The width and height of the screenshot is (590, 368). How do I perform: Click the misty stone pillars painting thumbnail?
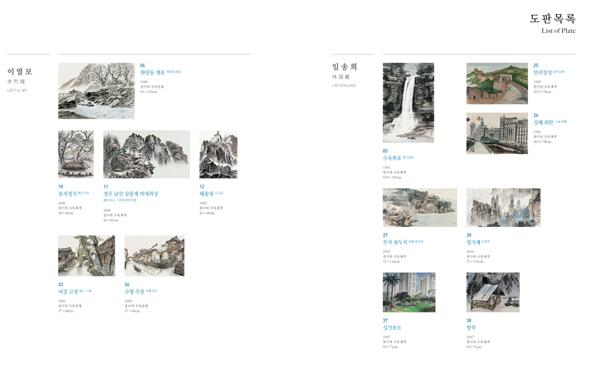(x=503, y=208)
